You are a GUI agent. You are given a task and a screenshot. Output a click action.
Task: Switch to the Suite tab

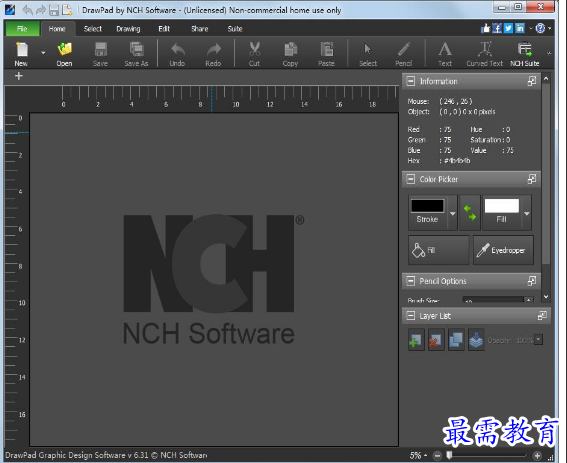click(x=235, y=29)
